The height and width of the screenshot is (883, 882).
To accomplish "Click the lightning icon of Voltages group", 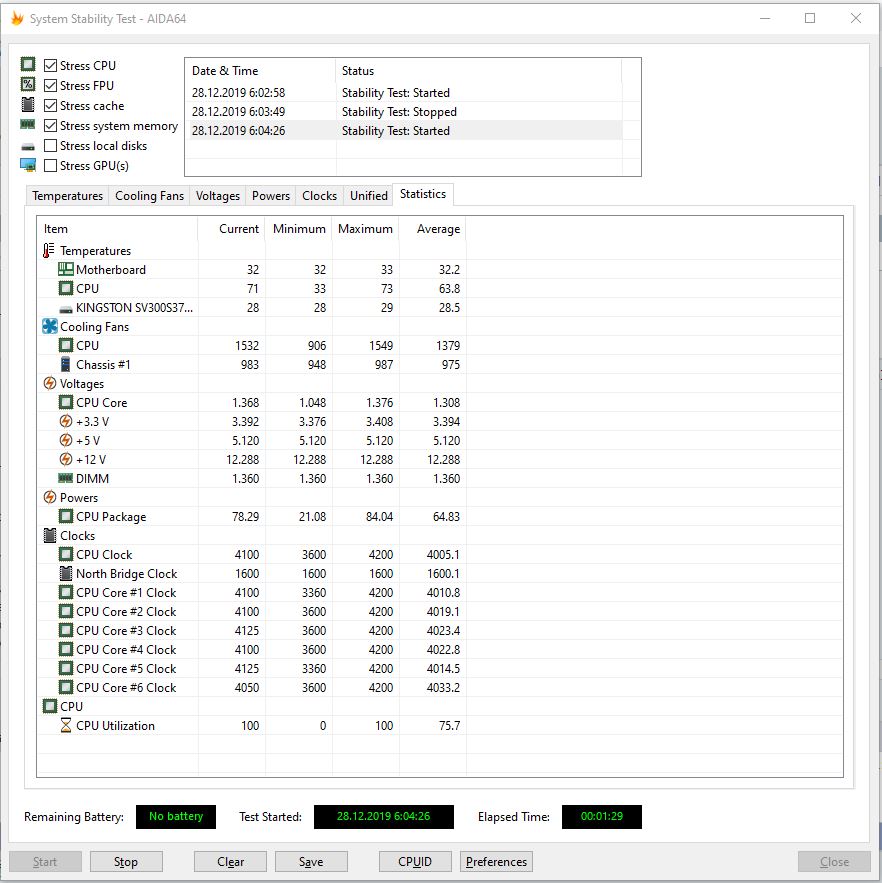I will tap(50, 383).
